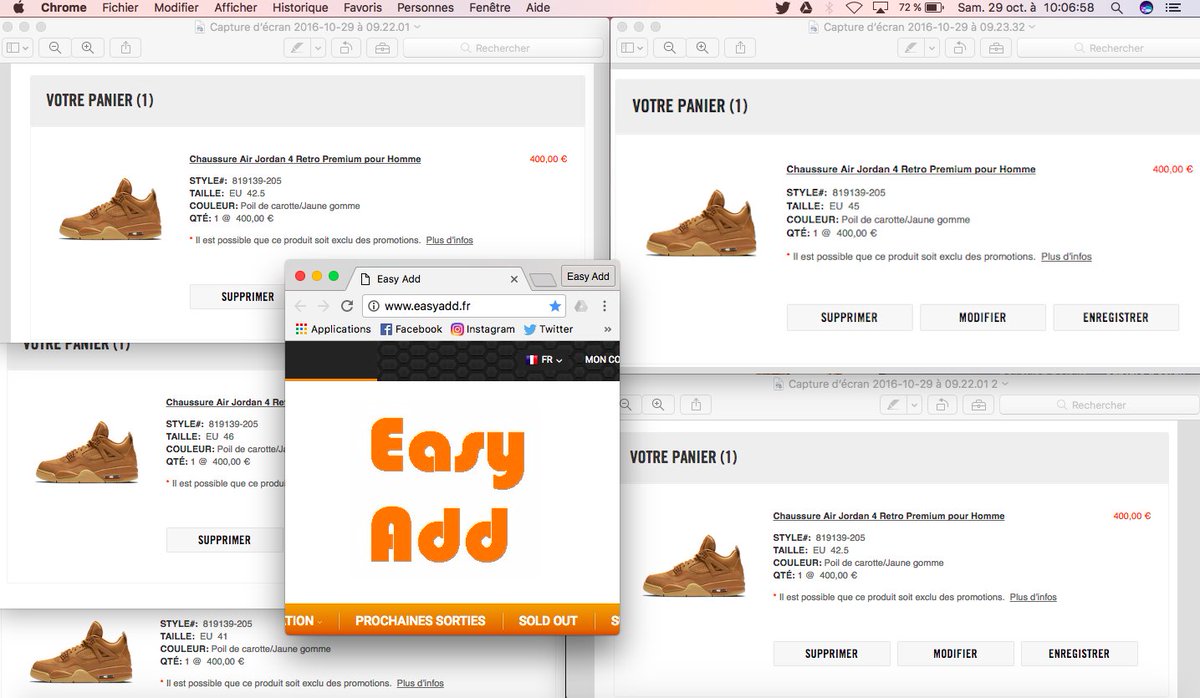Open Chrome's three-dot menu
Viewport: 1200px width, 698px height.
click(x=604, y=306)
